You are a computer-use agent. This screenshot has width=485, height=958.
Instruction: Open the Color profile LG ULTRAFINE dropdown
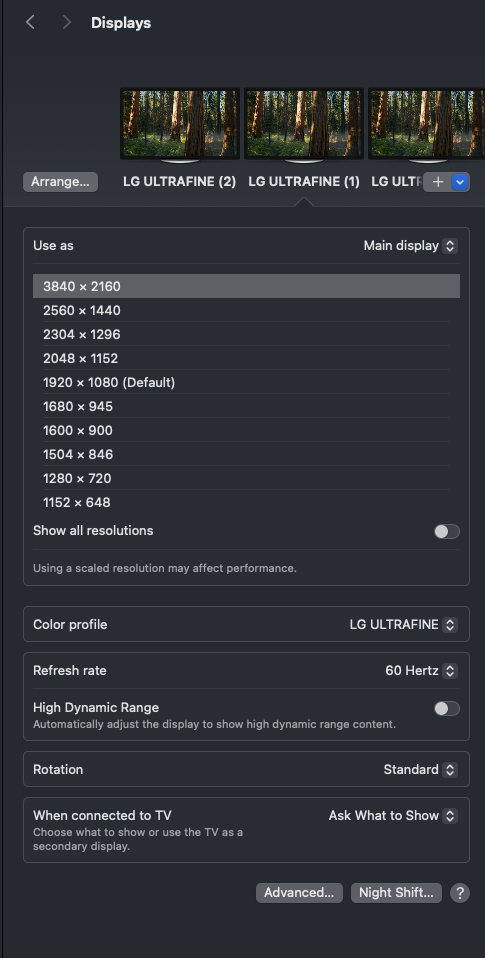point(403,624)
